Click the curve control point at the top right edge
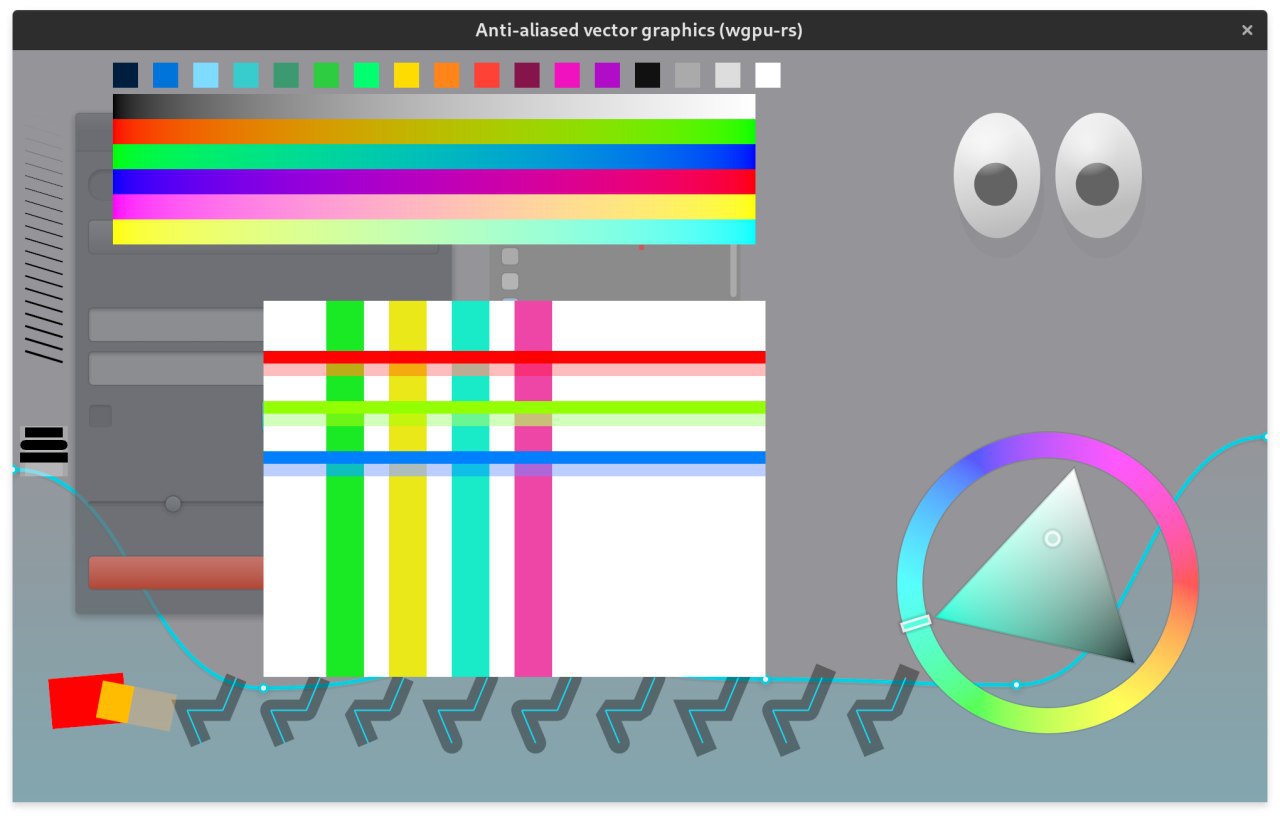 (1266, 436)
